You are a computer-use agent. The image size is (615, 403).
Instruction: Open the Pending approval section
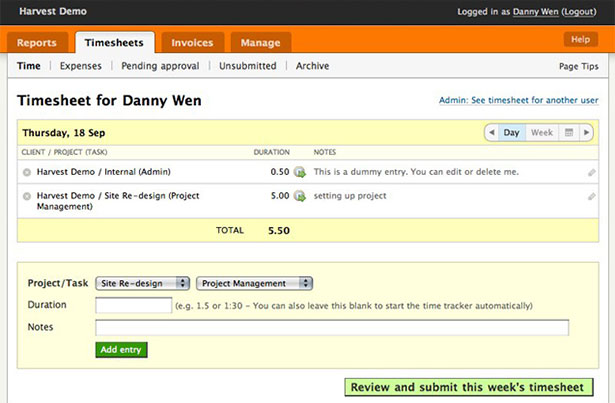pos(160,66)
